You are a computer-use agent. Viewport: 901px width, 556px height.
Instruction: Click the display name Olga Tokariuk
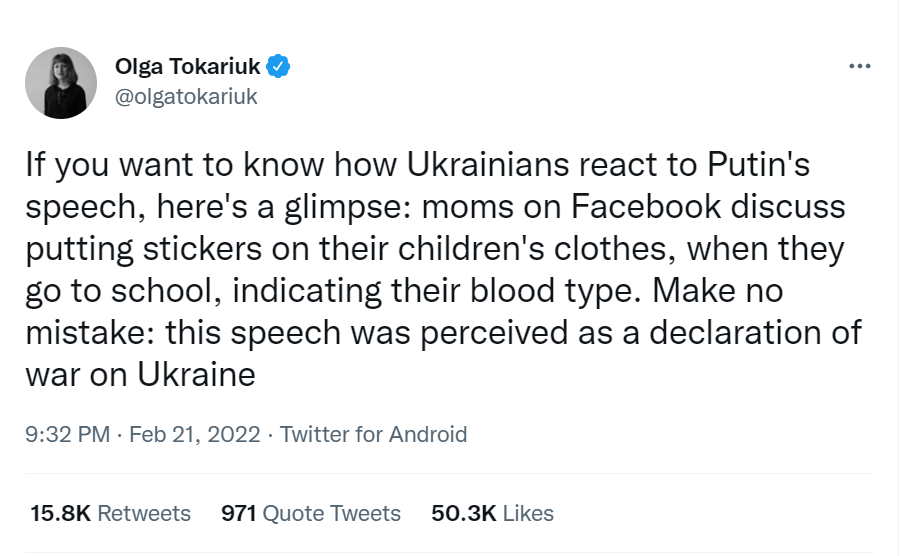pyautogui.click(x=188, y=67)
